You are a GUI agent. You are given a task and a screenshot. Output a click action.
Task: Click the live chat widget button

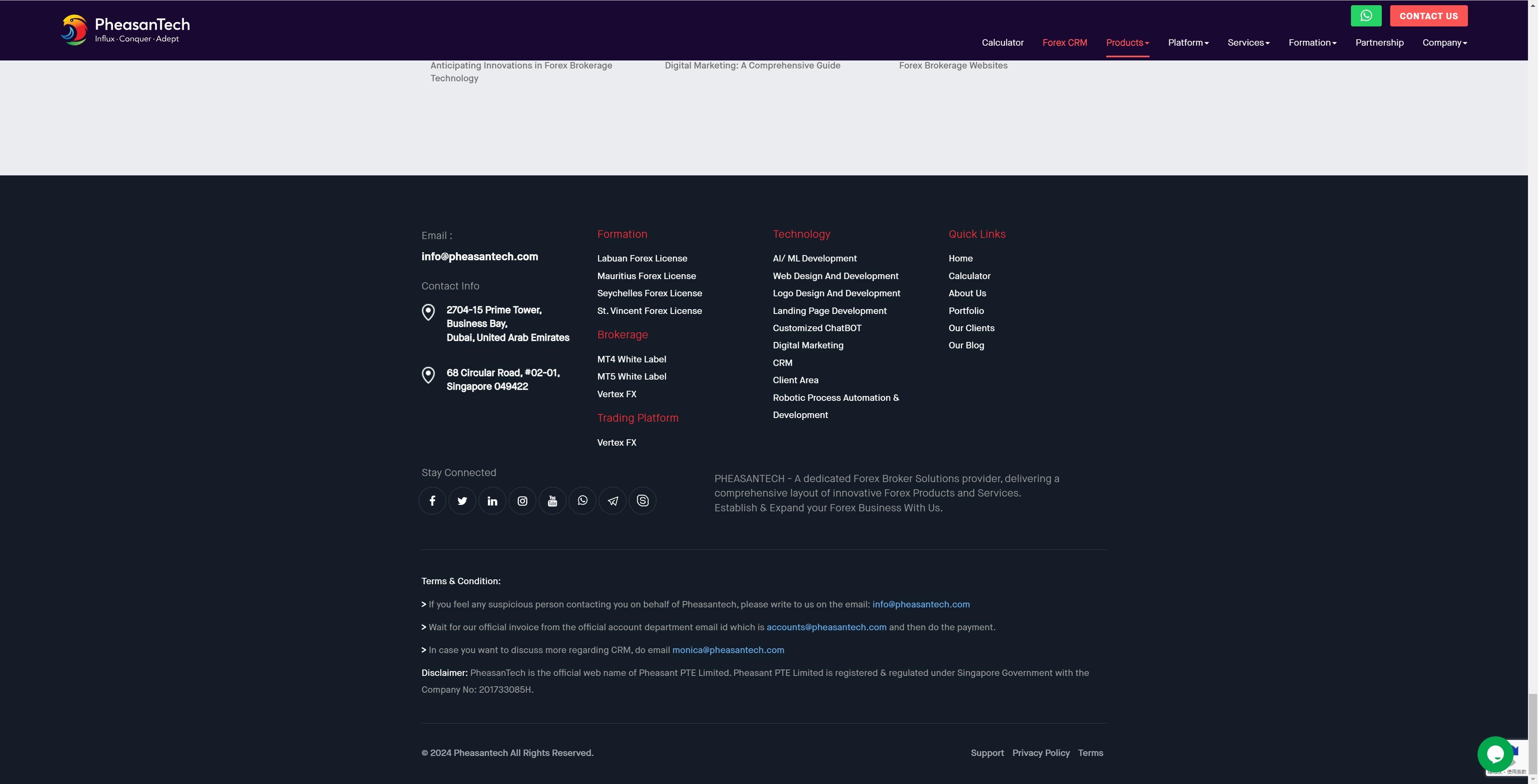(1493, 754)
